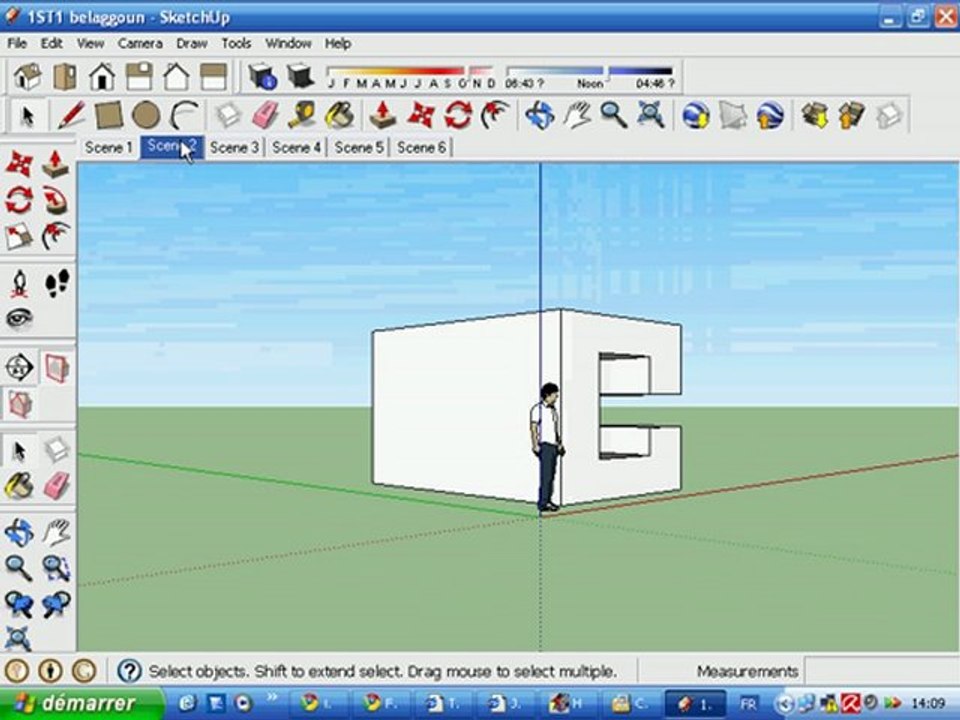
Task: Select the Line pencil tool
Action: tap(71, 115)
